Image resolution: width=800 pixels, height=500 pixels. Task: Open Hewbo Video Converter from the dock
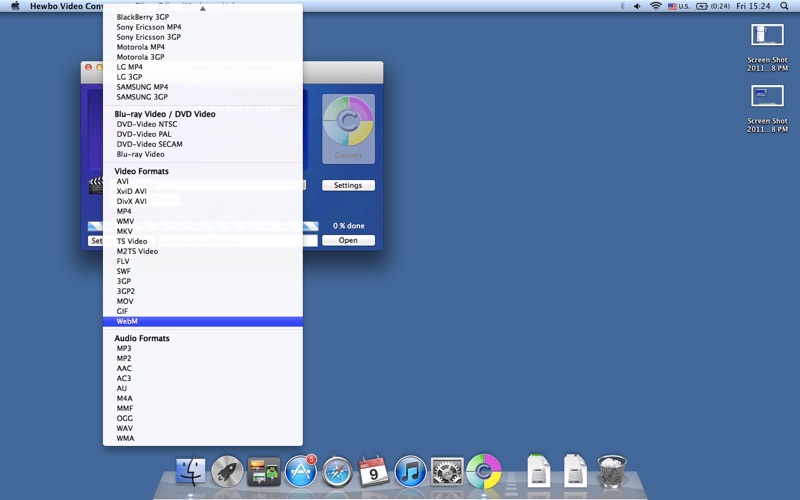pos(484,470)
